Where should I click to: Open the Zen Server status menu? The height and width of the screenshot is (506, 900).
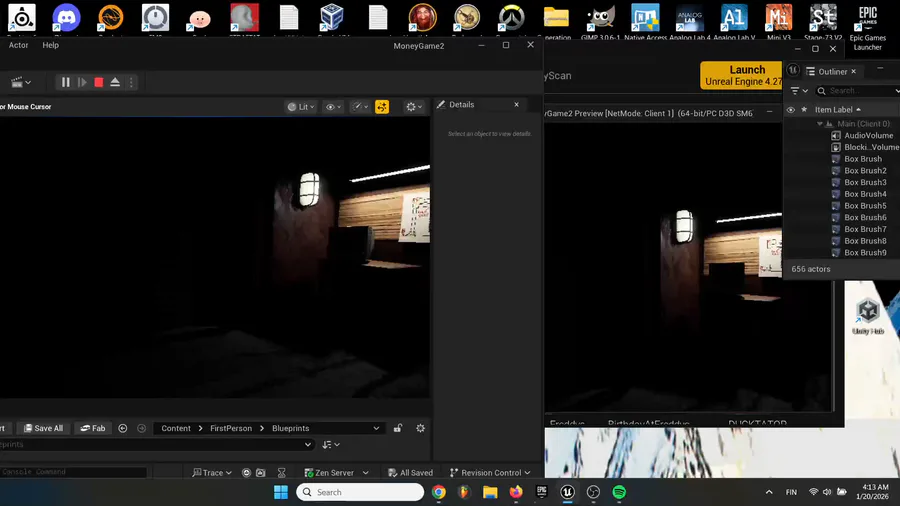(x=336, y=473)
